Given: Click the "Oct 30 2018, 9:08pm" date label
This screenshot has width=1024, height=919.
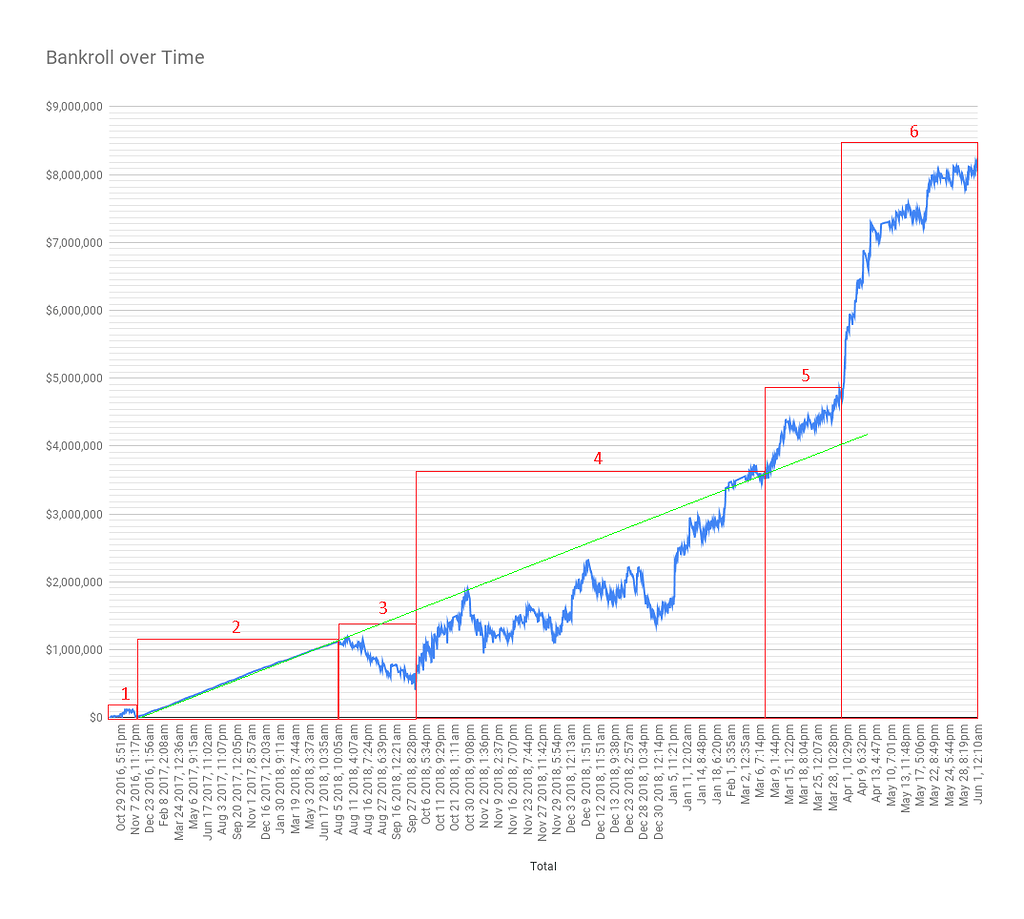Looking at the screenshot, I should point(469,777).
